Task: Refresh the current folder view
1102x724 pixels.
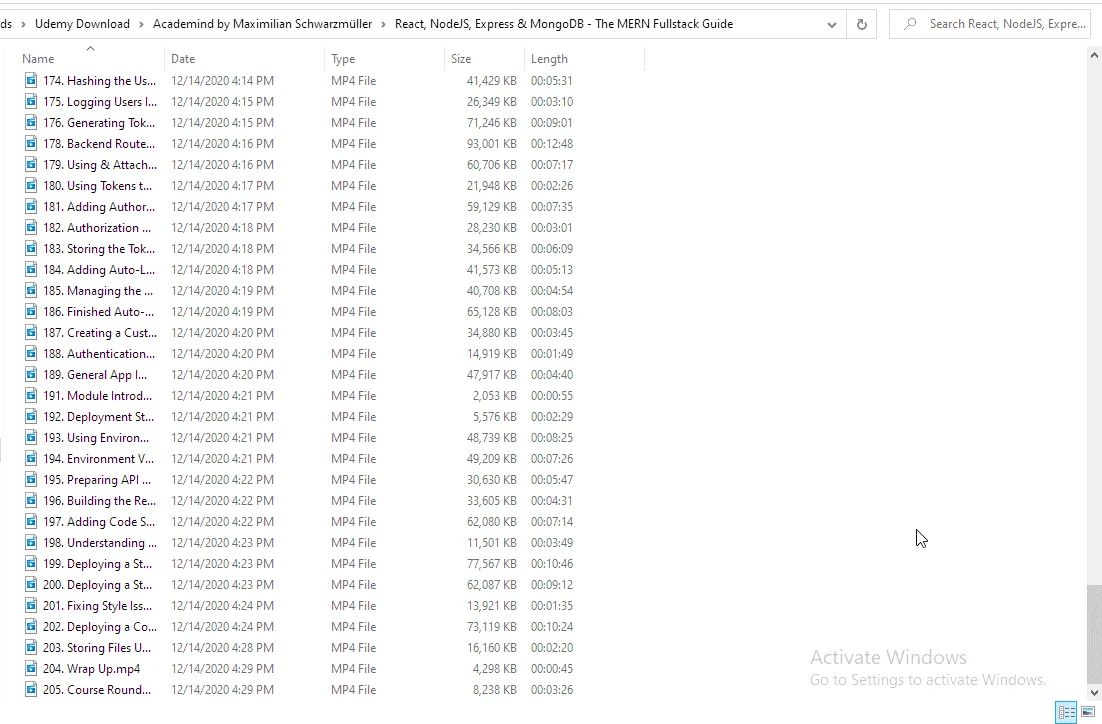Action: (862, 25)
